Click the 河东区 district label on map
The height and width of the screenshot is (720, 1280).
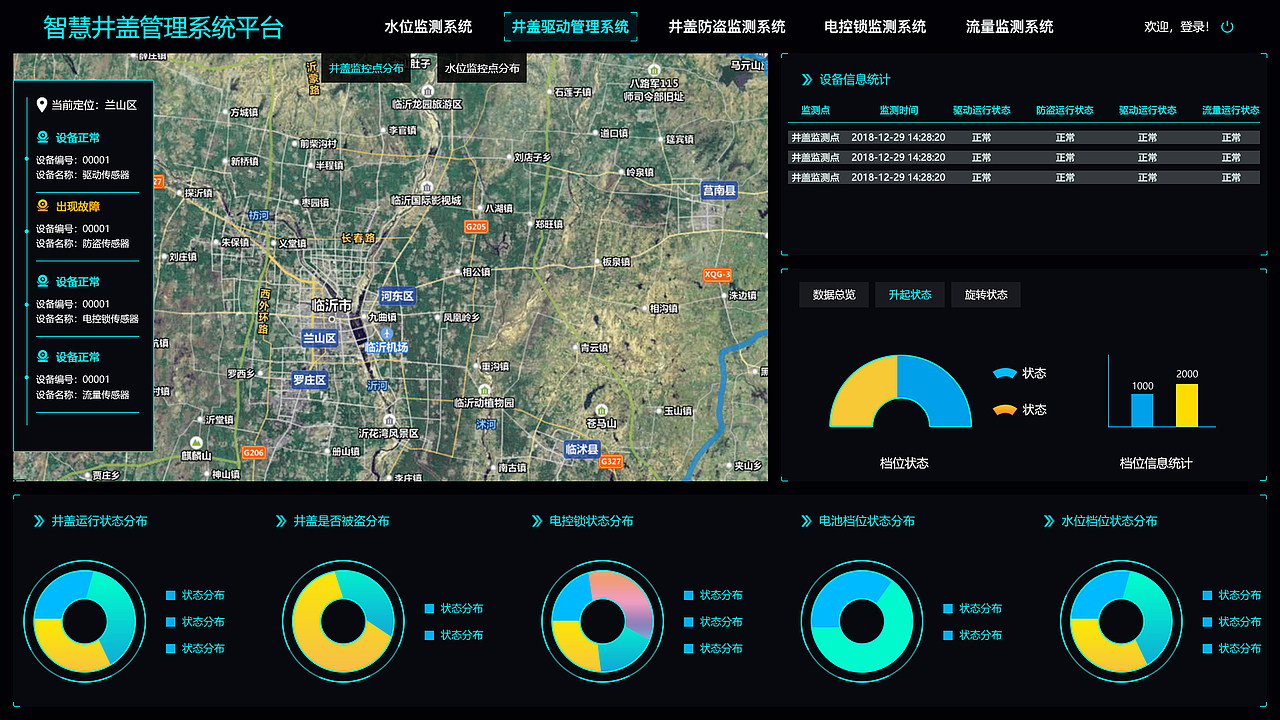click(397, 296)
